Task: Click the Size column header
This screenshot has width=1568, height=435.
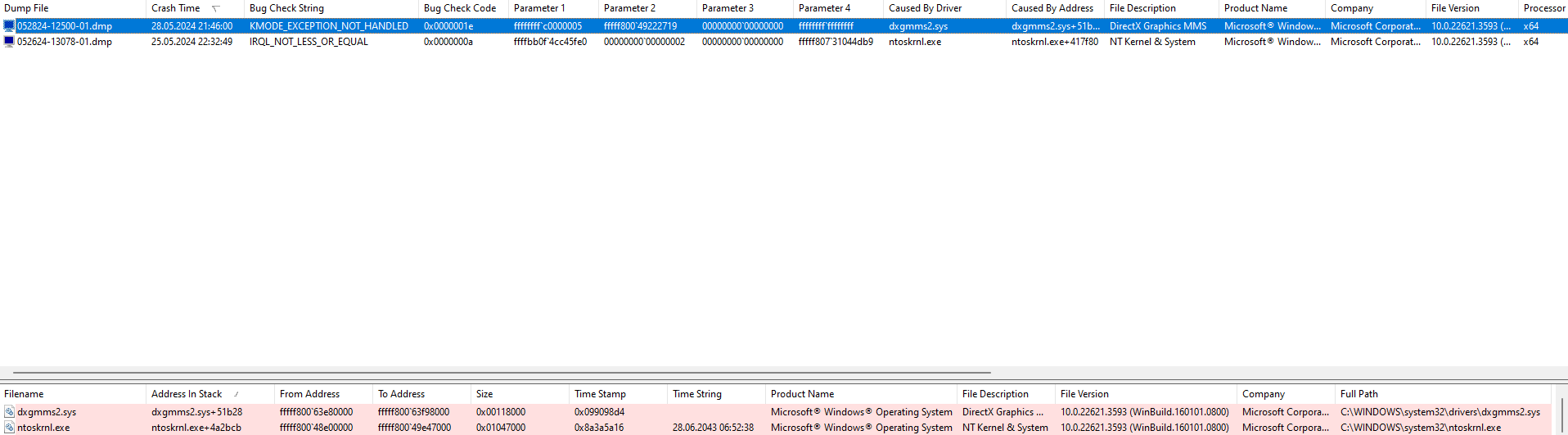Action: pos(520,394)
